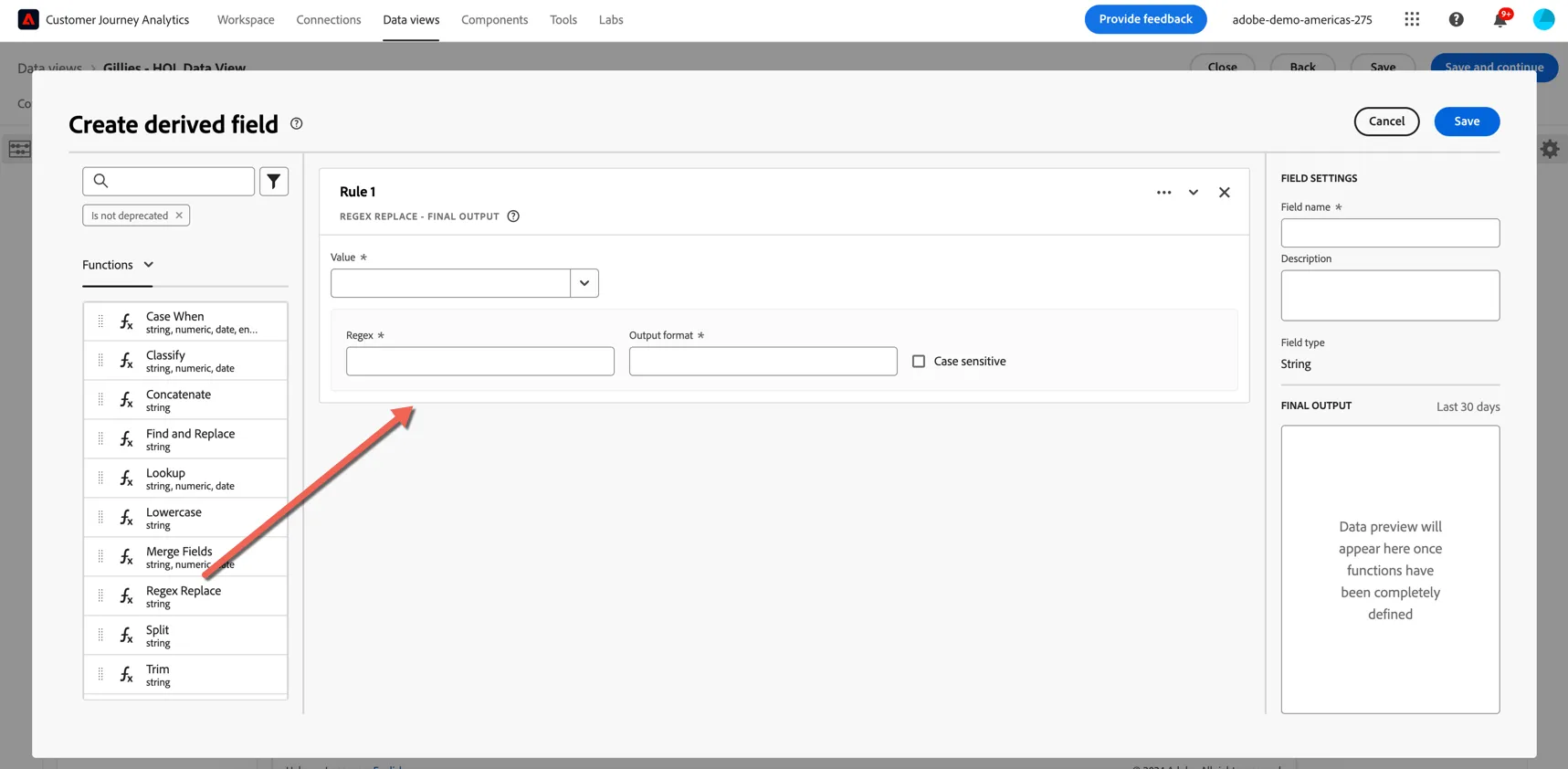
Task: Click the Description text area
Action: click(x=1390, y=295)
